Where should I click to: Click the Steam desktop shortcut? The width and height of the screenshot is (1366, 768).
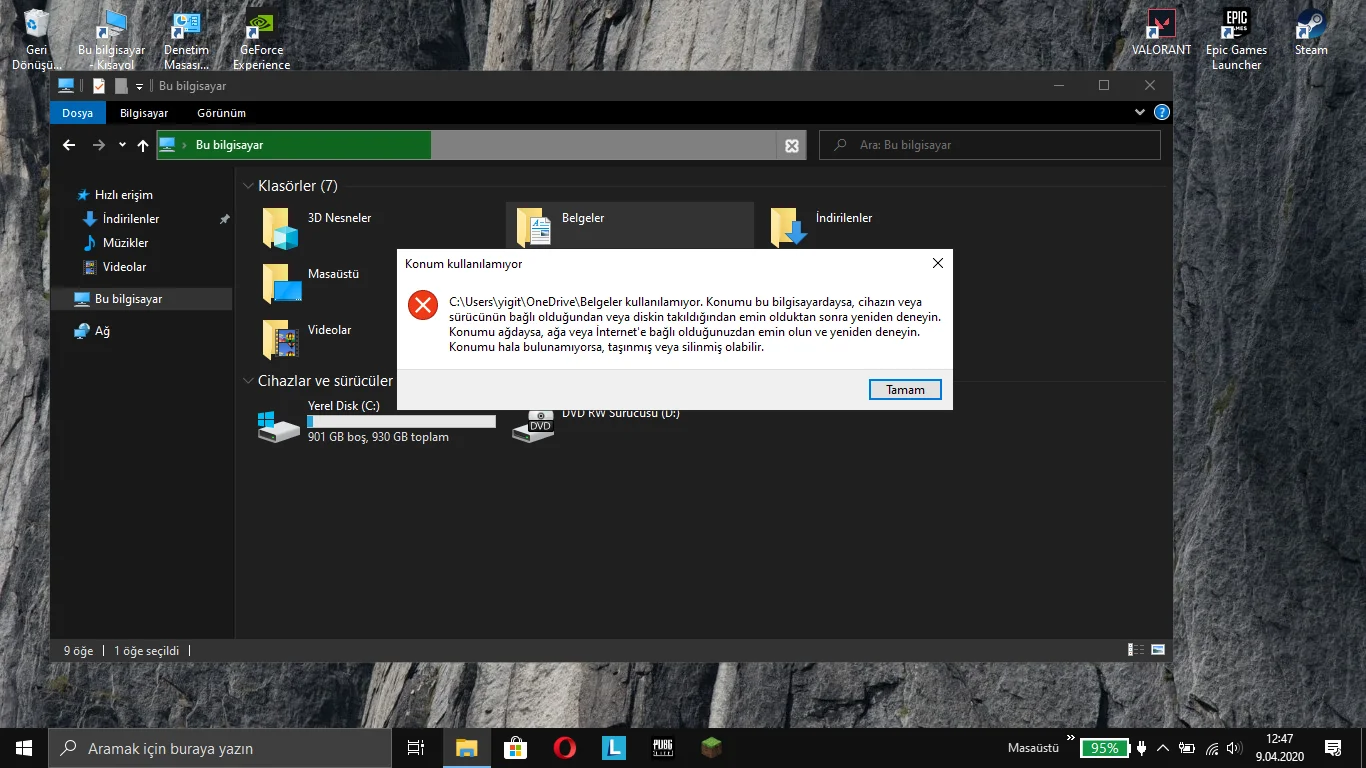tap(1311, 33)
